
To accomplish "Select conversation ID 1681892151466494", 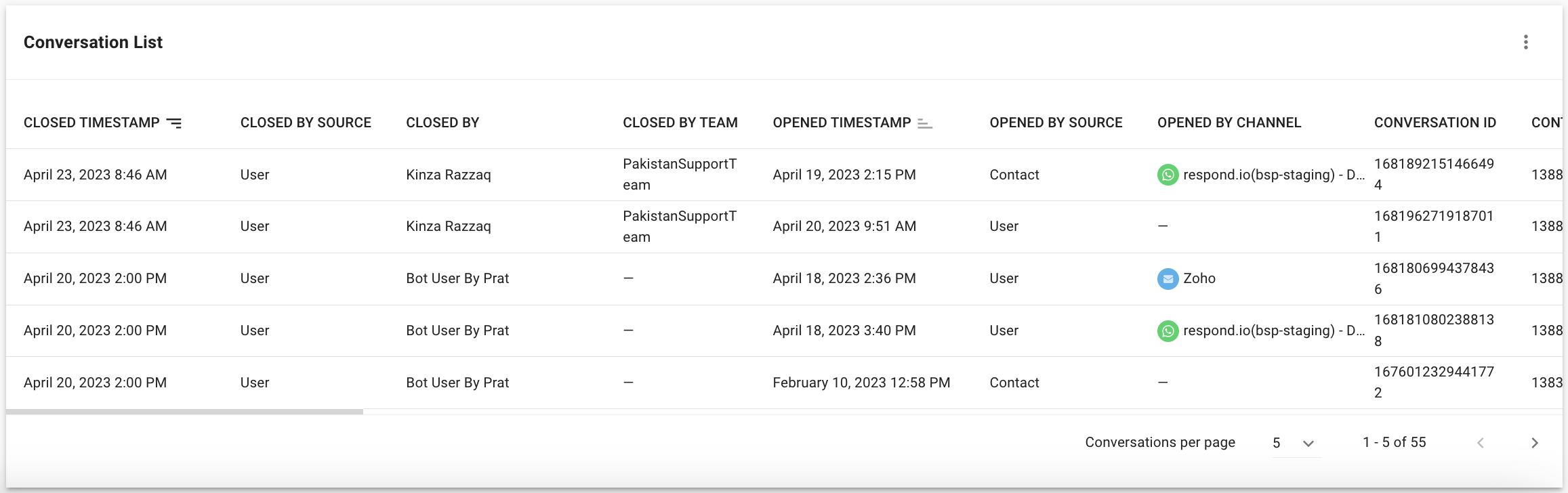I will pos(1433,174).
